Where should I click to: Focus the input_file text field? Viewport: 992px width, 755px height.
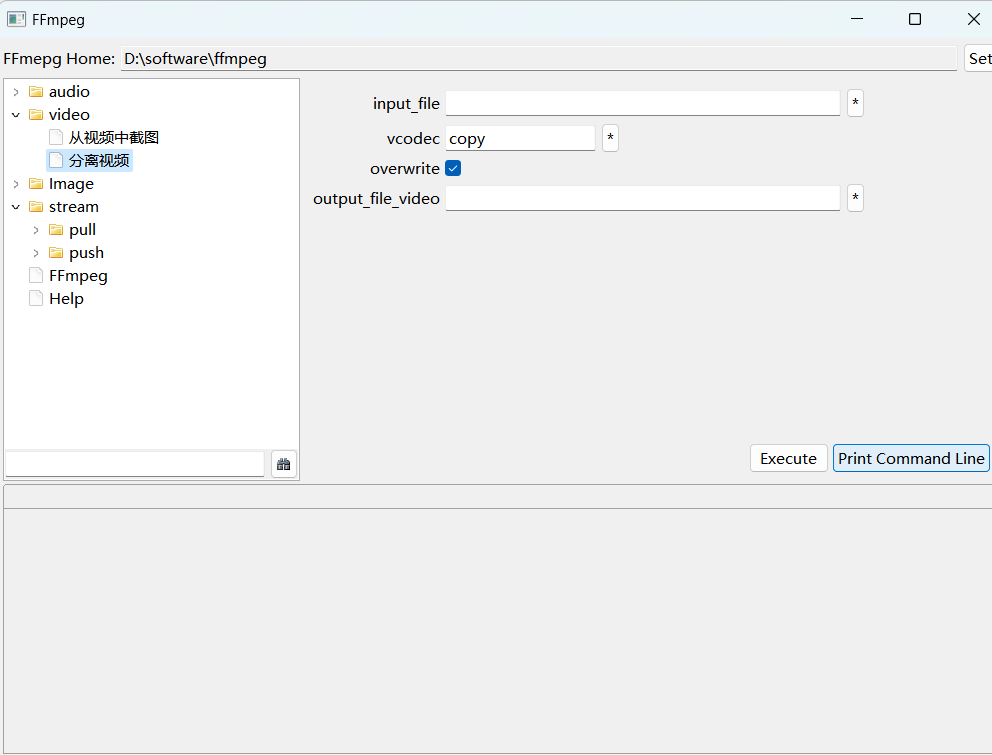coord(643,103)
